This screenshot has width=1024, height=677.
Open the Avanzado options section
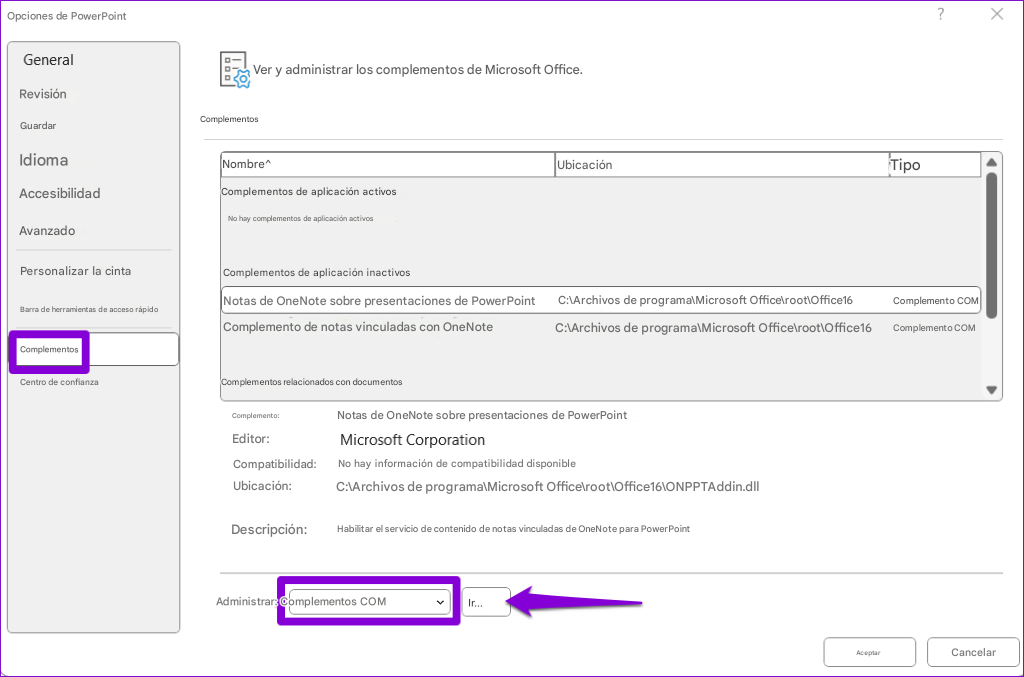click(46, 230)
